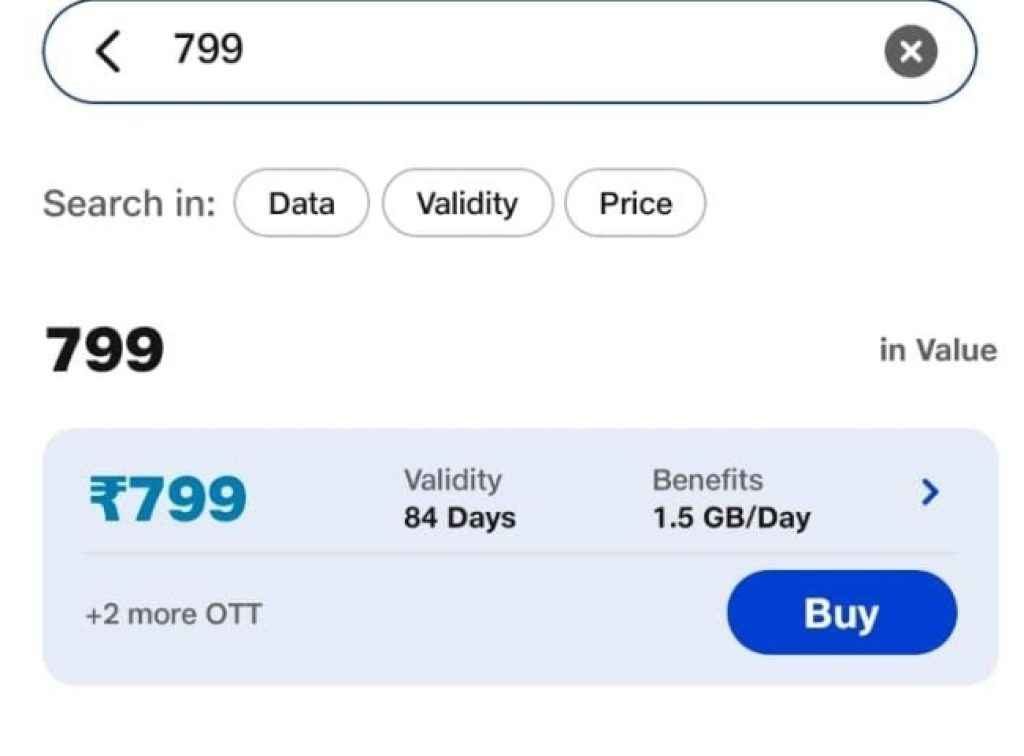Switch to the Price filter option
The height and width of the screenshot is (756, 1024).
[x=635, y=203]
